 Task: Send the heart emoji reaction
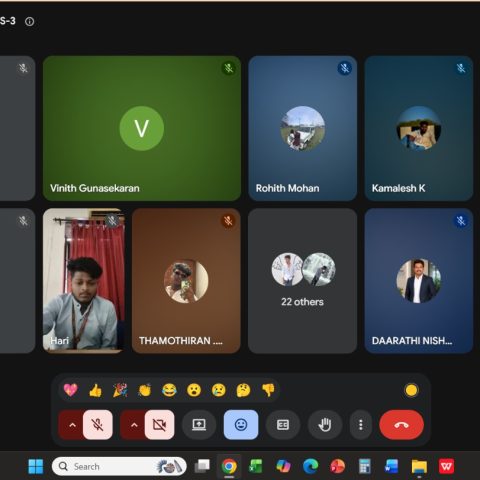[71, 390]
